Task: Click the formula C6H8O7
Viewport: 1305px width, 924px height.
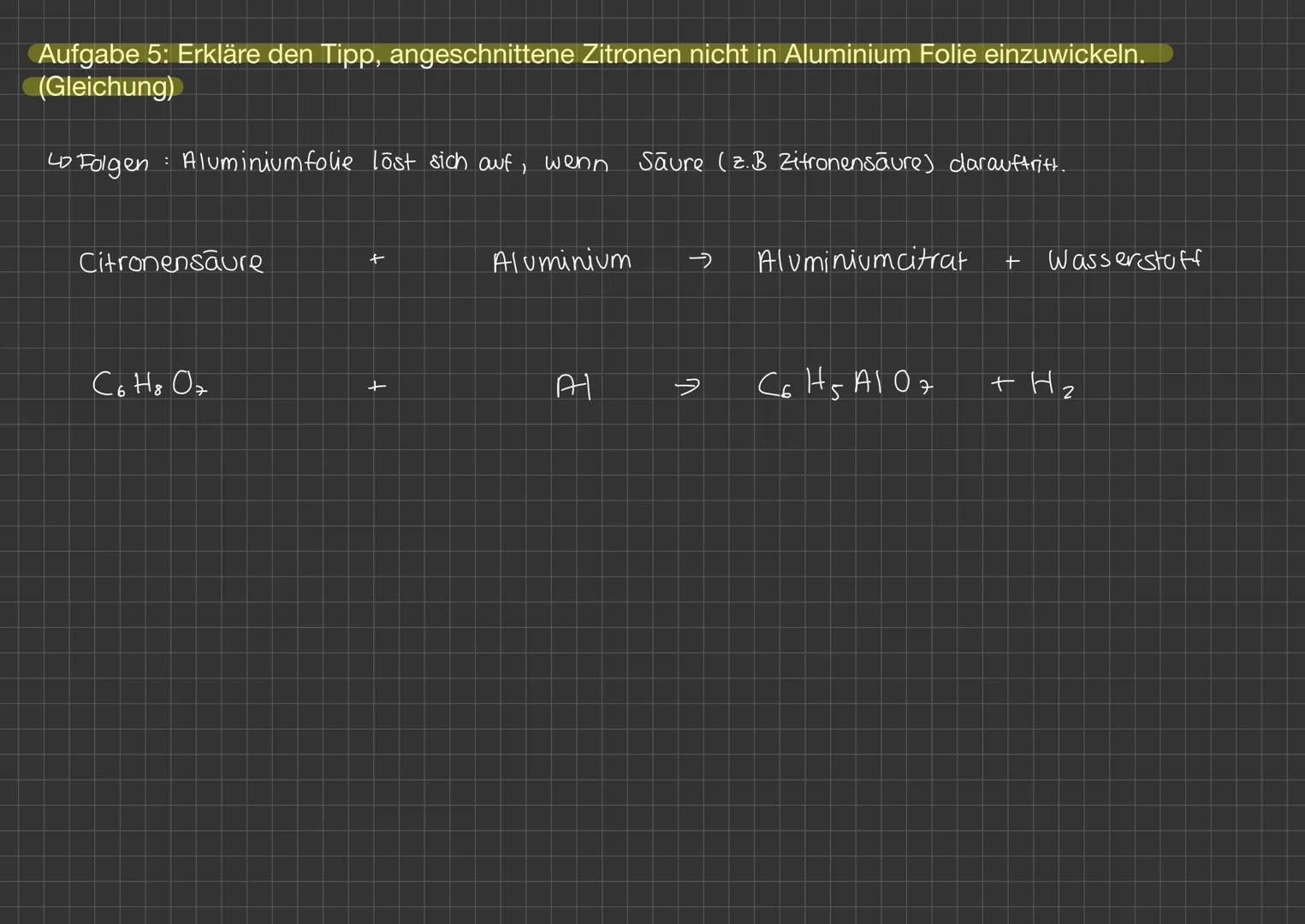Action: point(150,385)
